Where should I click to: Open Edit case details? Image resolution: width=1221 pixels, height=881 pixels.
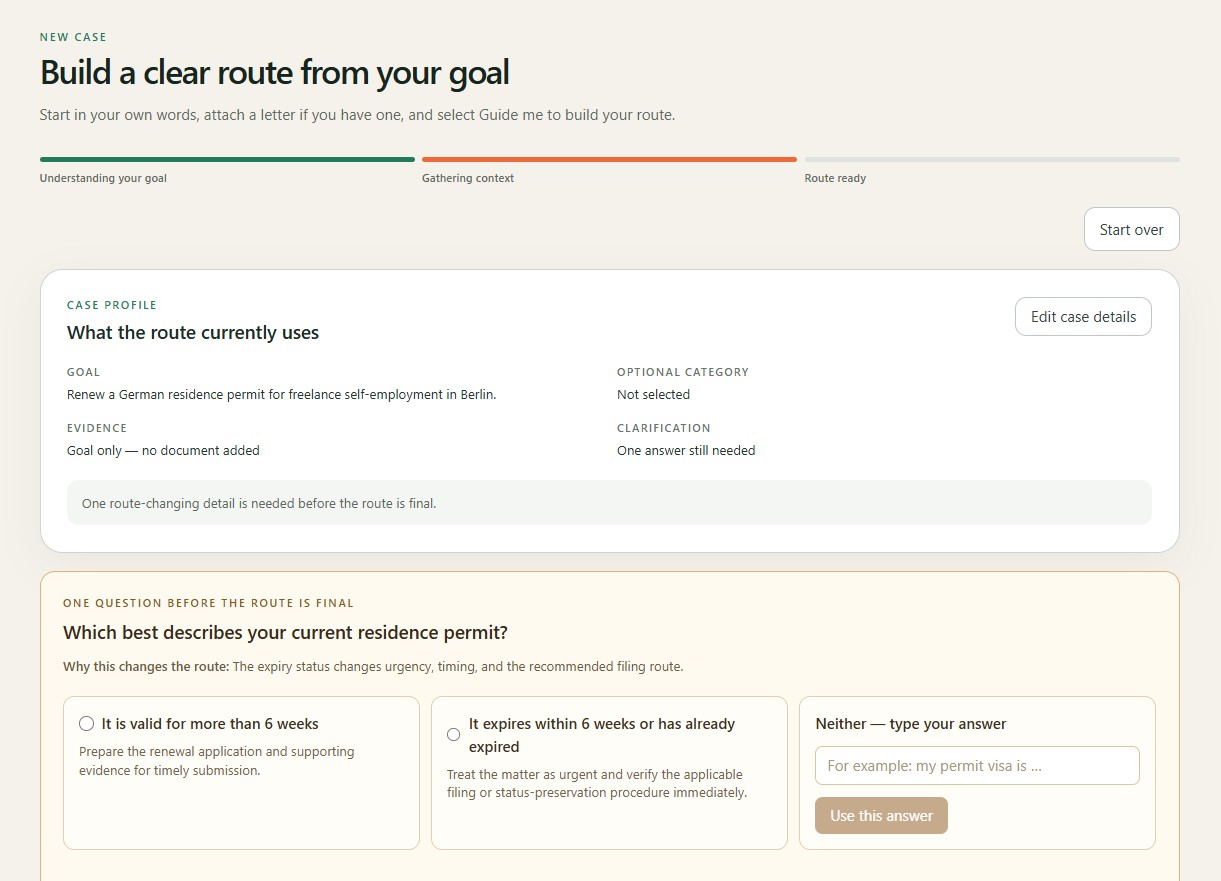(1083, 317)
